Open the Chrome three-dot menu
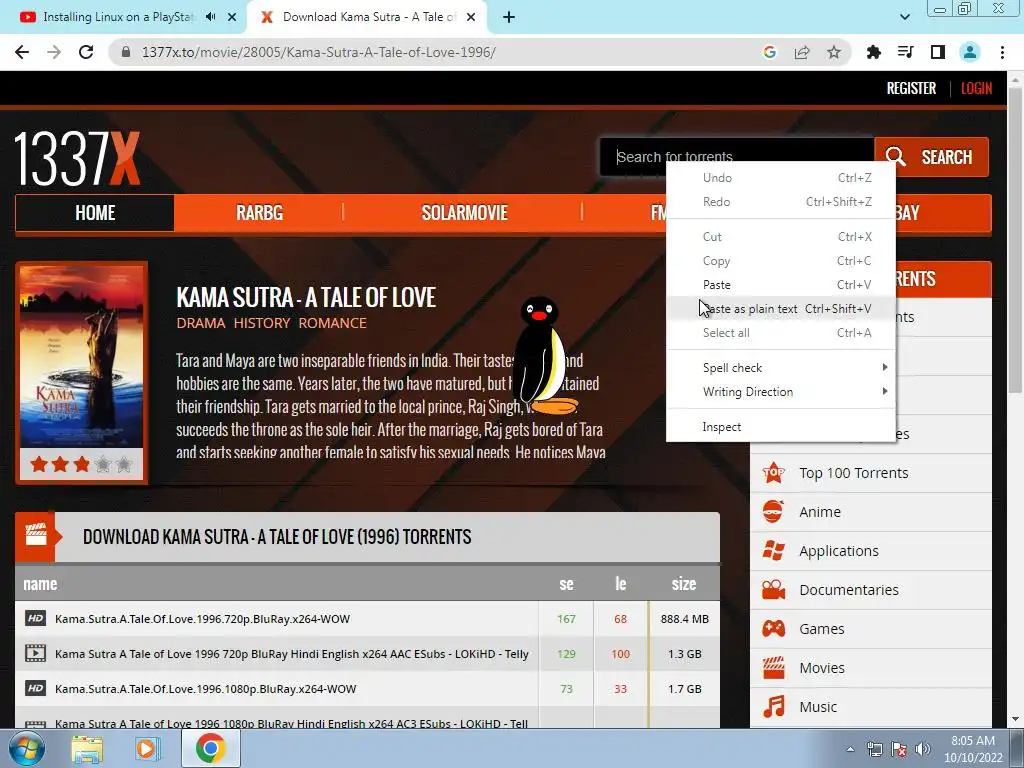Screen dimensions: 1024x768 [1002, 52]
